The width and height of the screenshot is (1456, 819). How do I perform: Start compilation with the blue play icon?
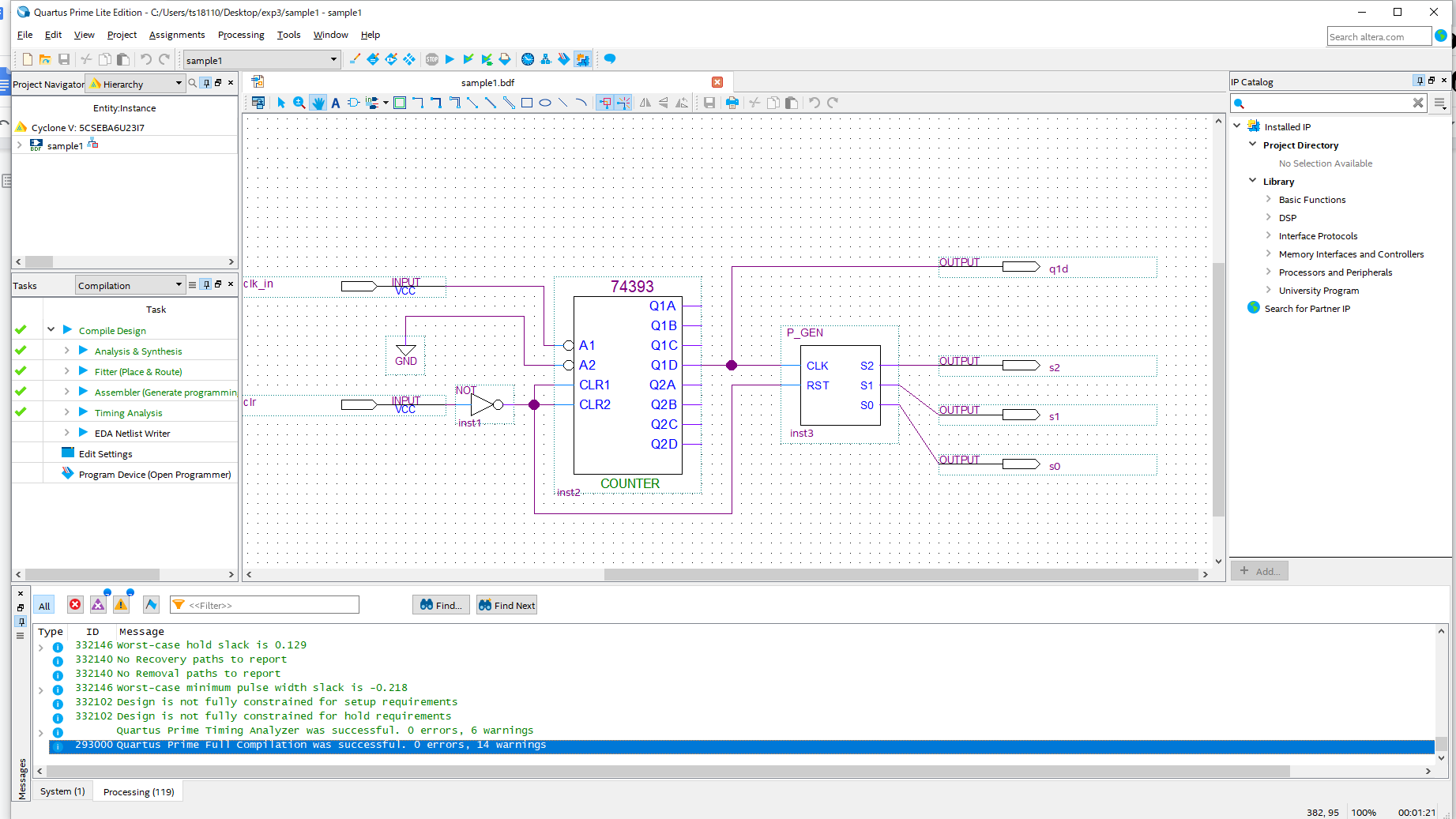click(x=450, y=59)
